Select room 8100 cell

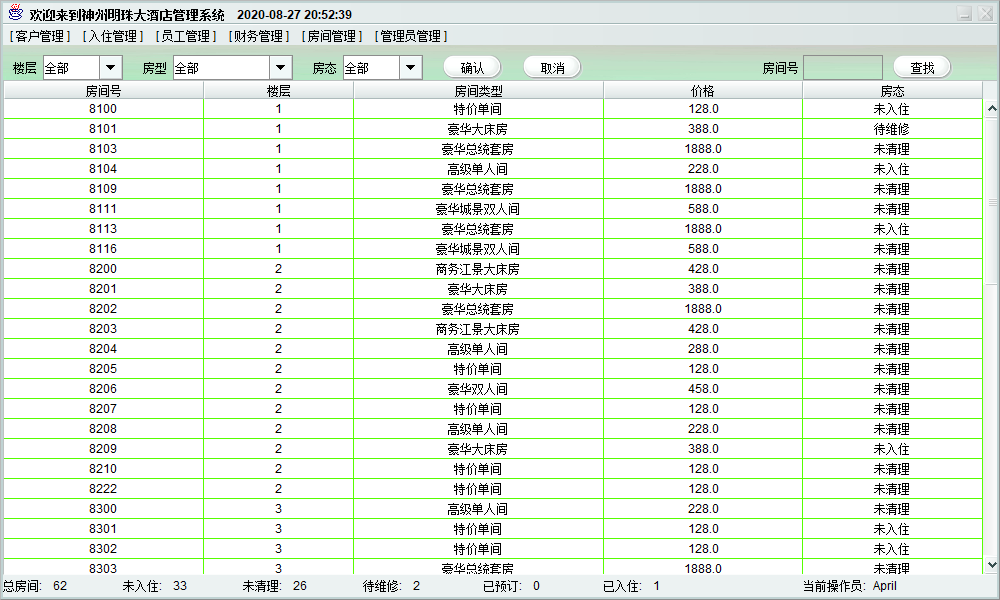click(103, 109)
